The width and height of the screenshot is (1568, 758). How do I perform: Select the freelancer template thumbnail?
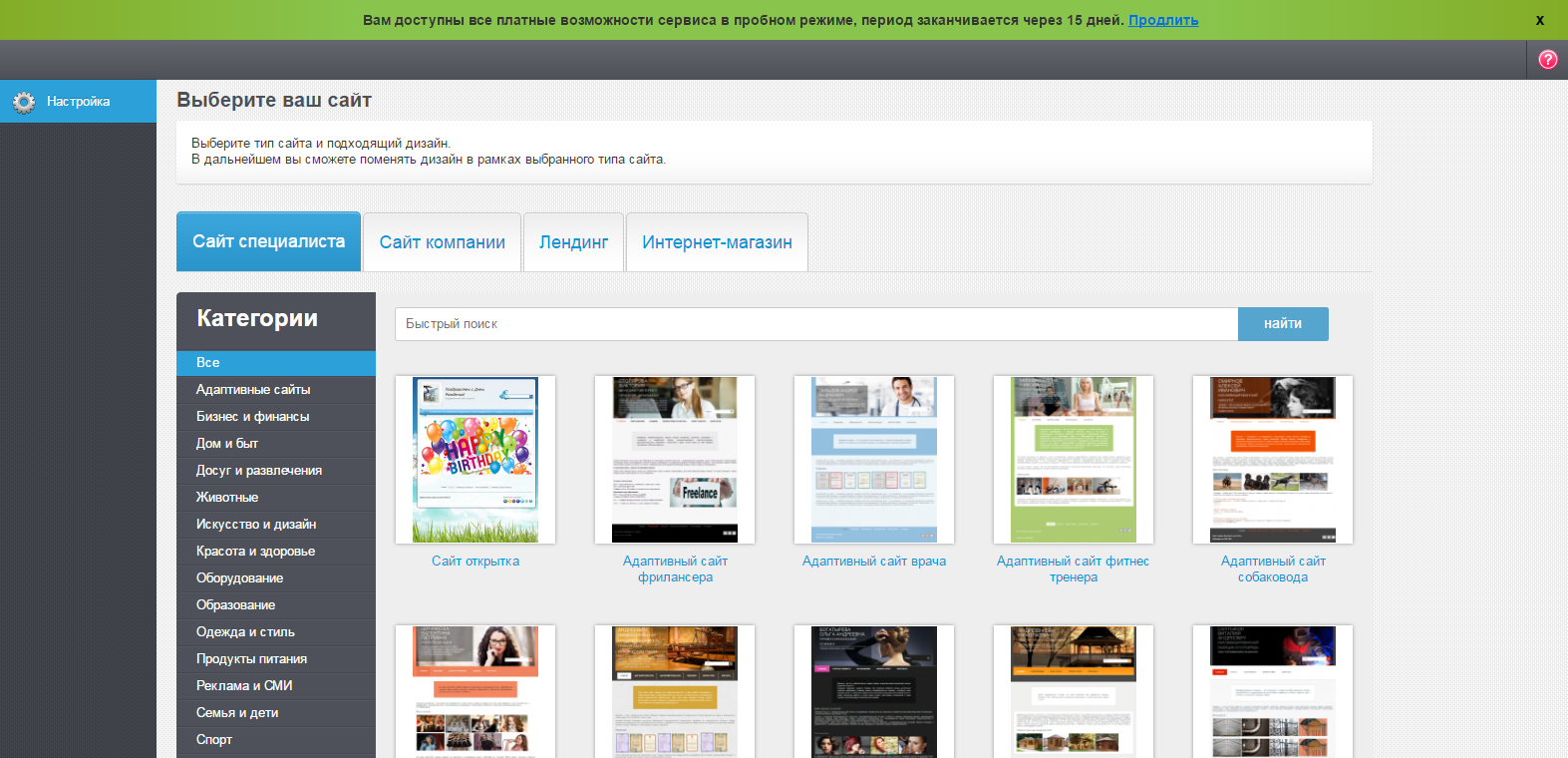675,460
